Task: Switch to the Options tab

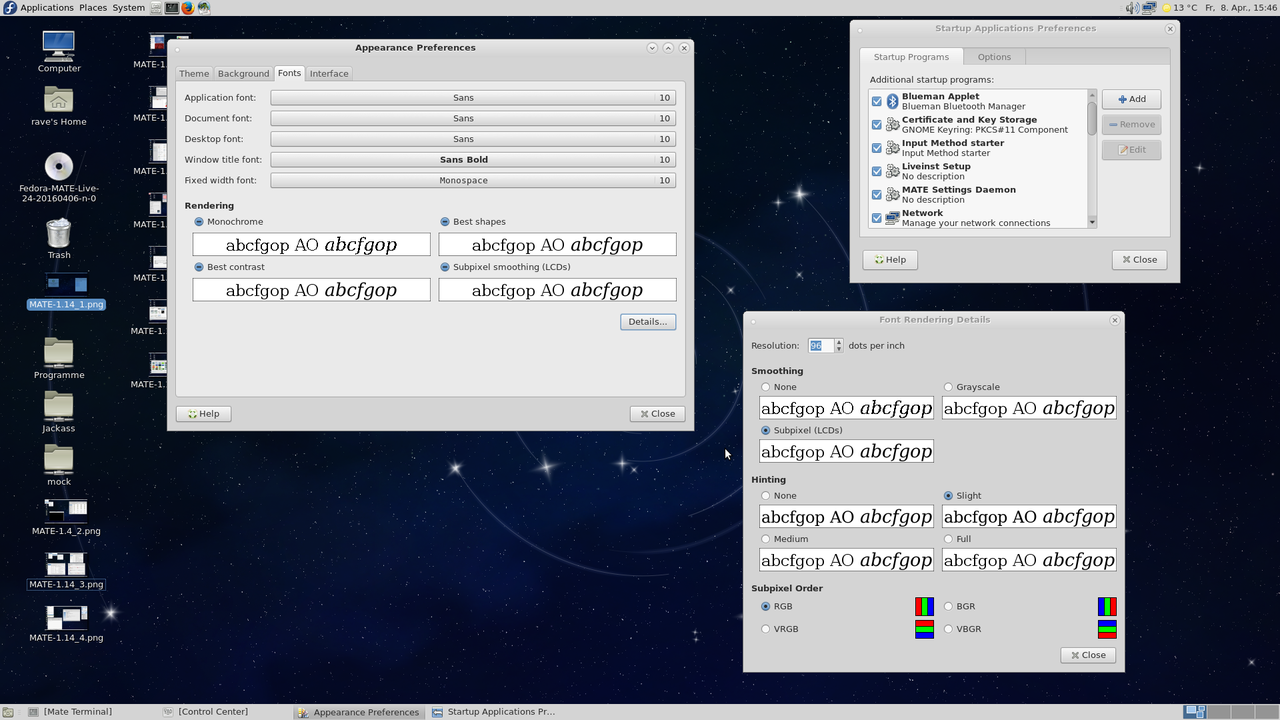Action: click(994, 57)
